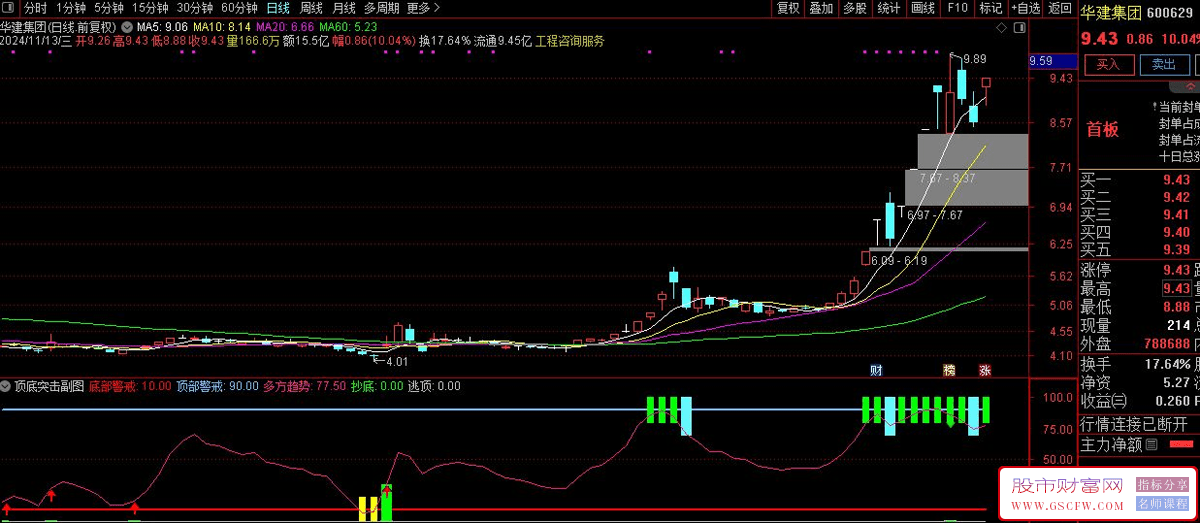
Task: Click the 返回 back button
Action: (1060, 8)
